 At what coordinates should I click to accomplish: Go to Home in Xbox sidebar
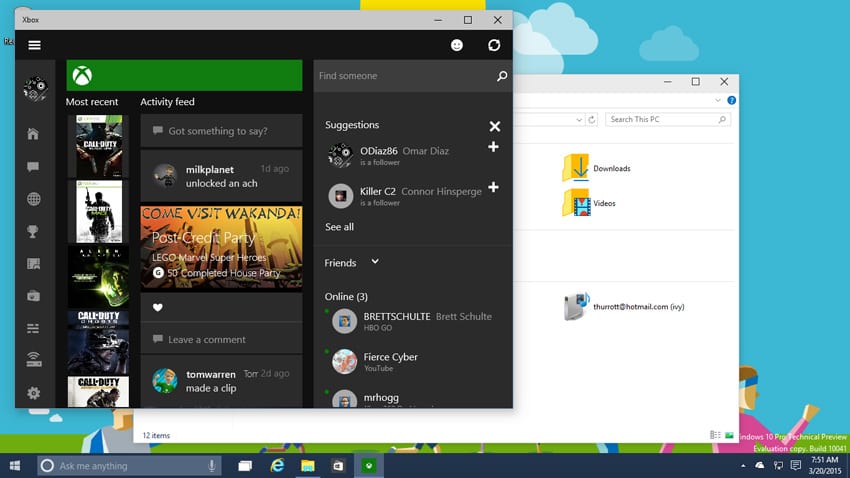coord(33,134)
